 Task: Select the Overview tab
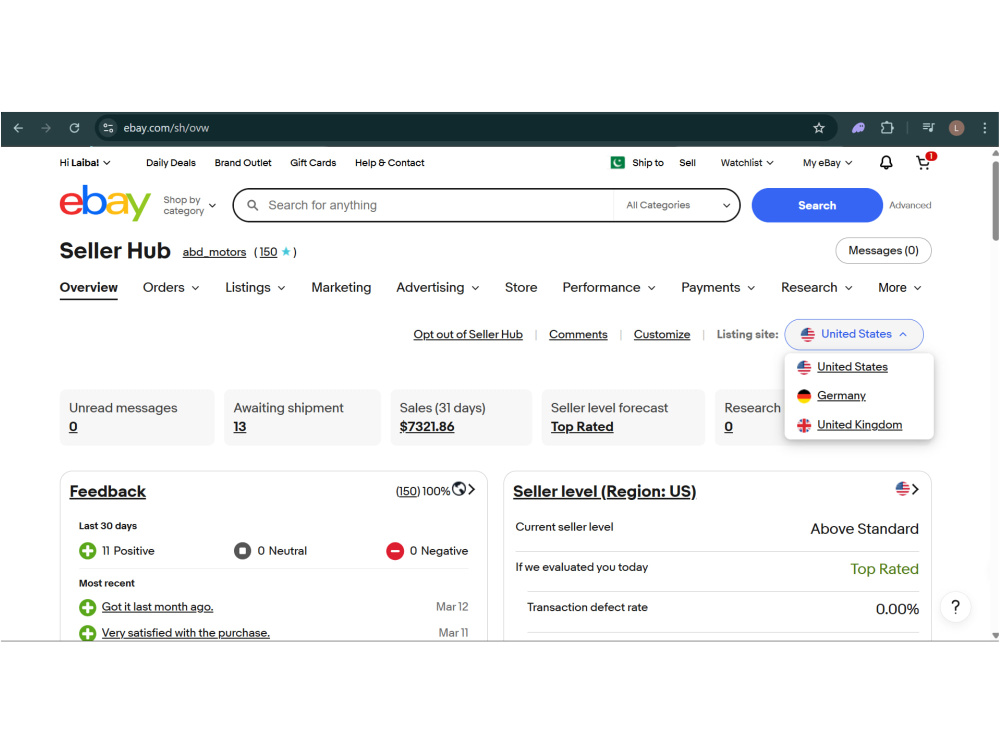point(89,288)
